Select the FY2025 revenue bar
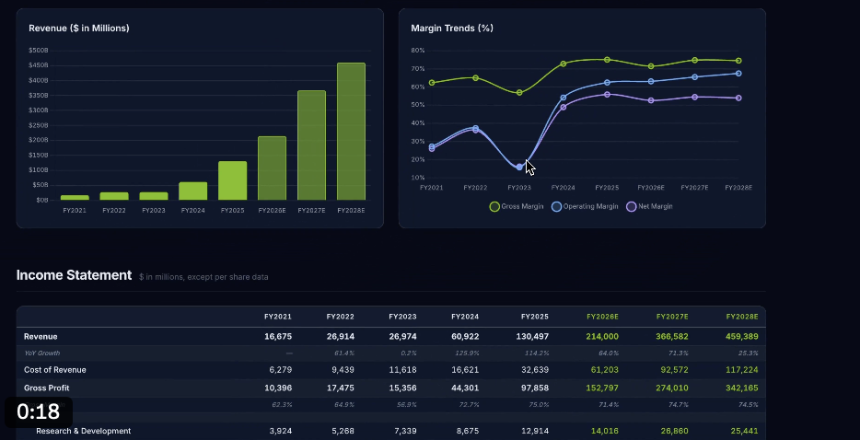Viewport: 860px width, 440px height. 232,180
